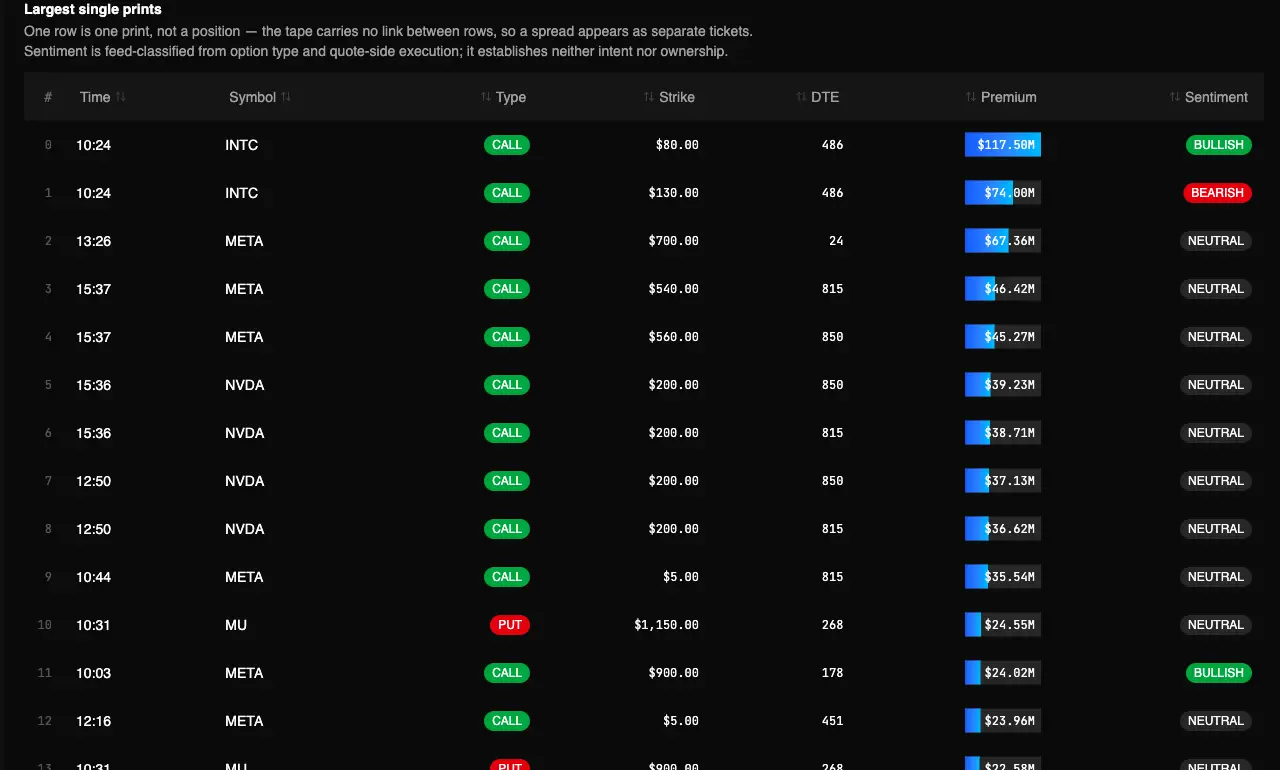Click the INTC symbol in the $80.00 strike row
This screenshot has width=1280, height=770.
[x=242, y=145]
